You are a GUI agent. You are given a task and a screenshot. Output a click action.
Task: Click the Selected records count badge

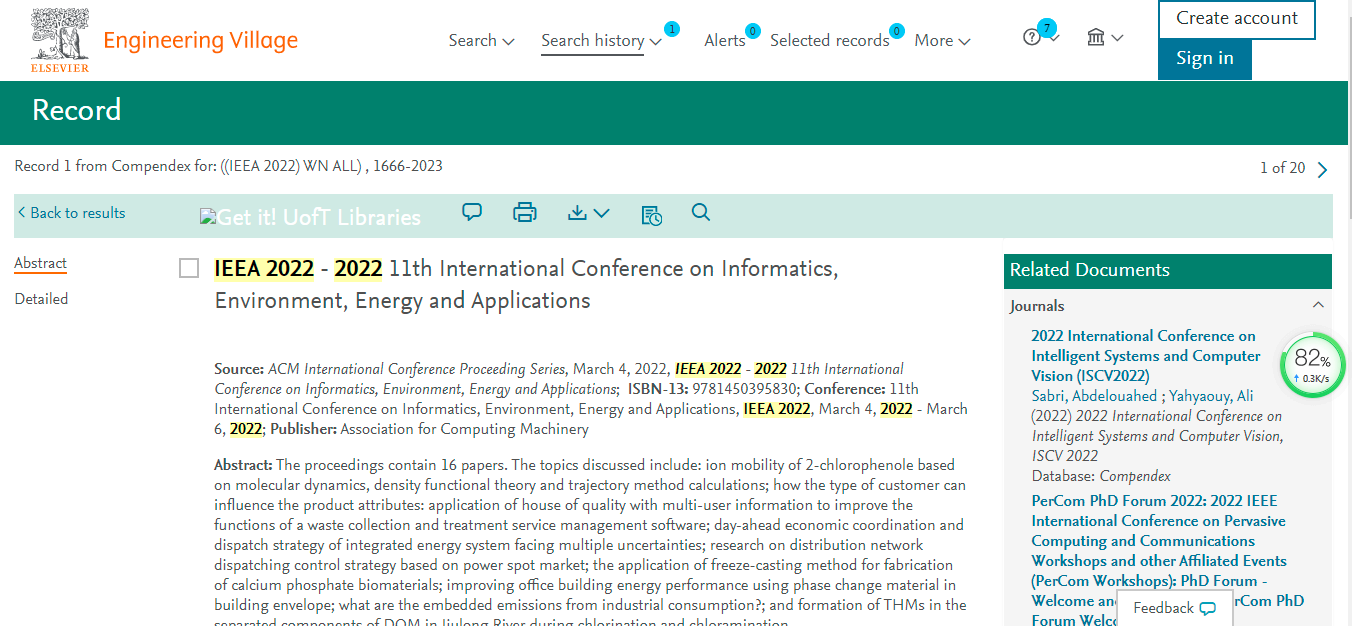[x=897, y=31]
